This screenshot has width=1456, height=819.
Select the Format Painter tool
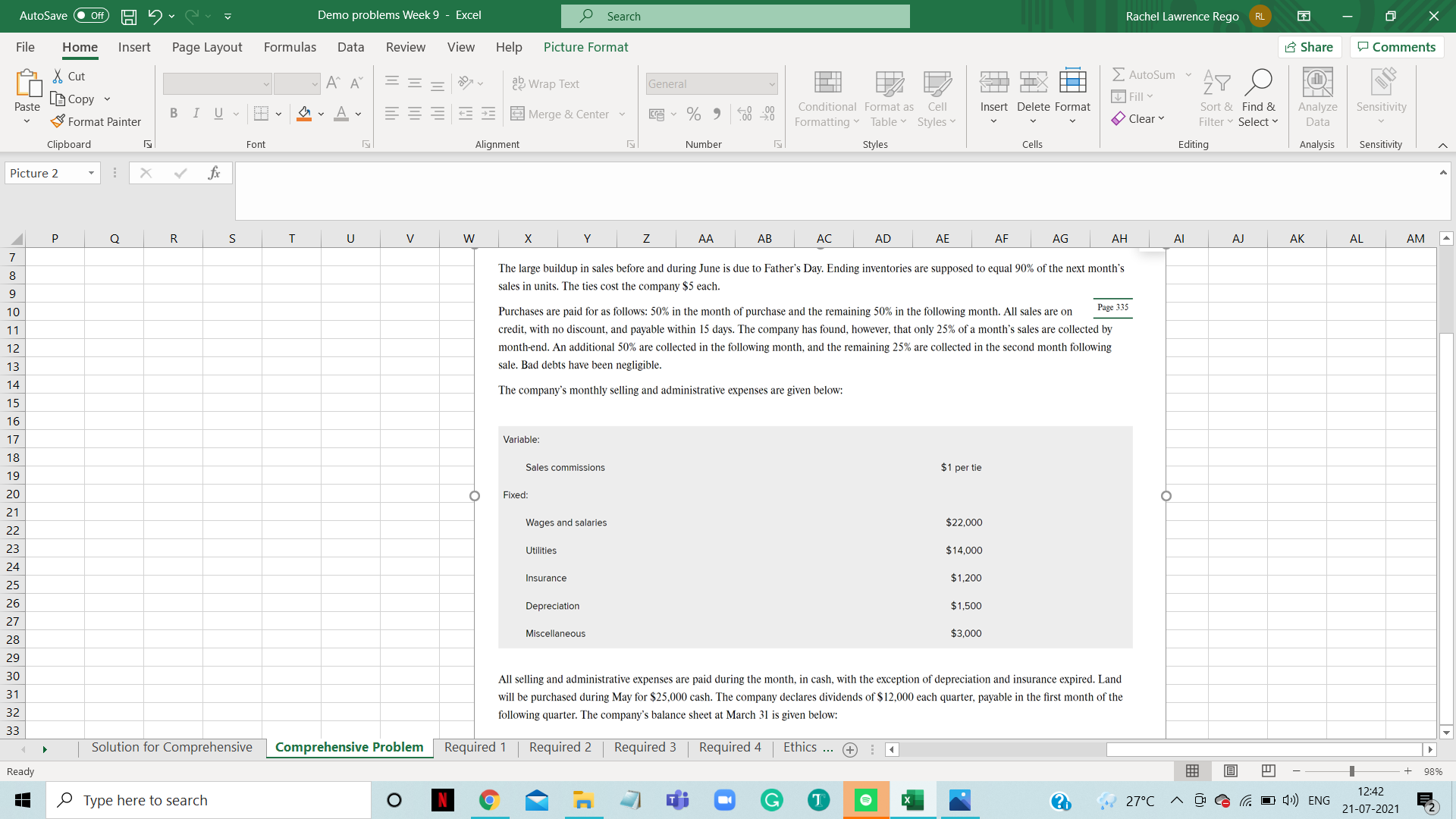tap(96, 121)
